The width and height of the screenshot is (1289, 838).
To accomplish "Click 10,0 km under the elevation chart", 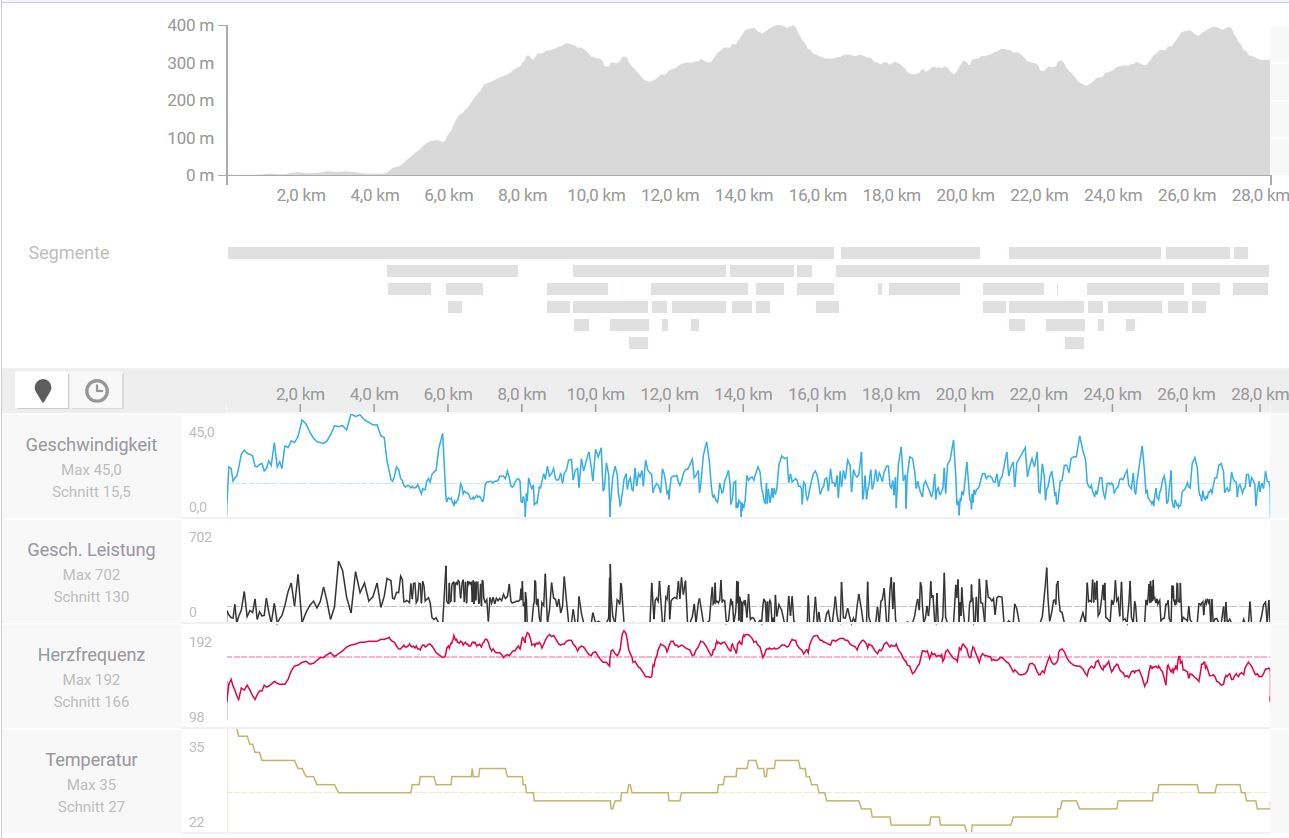I will pyautogui.click(x=597, y=195).
